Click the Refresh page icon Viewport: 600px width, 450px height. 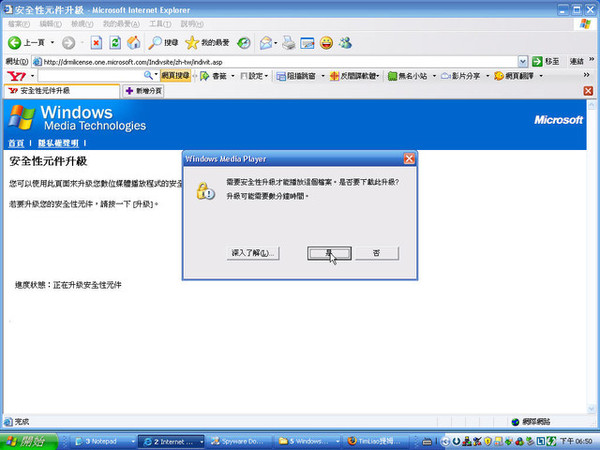(x=115, y=42)
